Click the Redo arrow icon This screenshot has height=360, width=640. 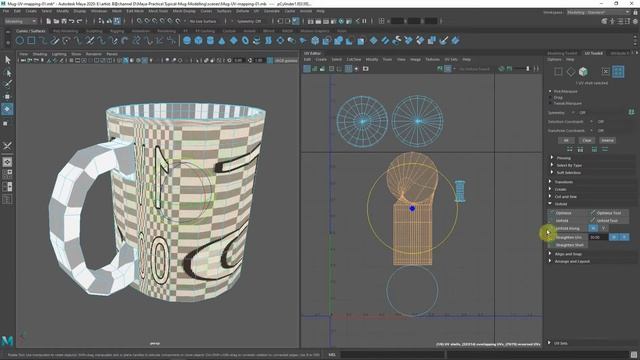pyautogui.click(x=80, y=21)
